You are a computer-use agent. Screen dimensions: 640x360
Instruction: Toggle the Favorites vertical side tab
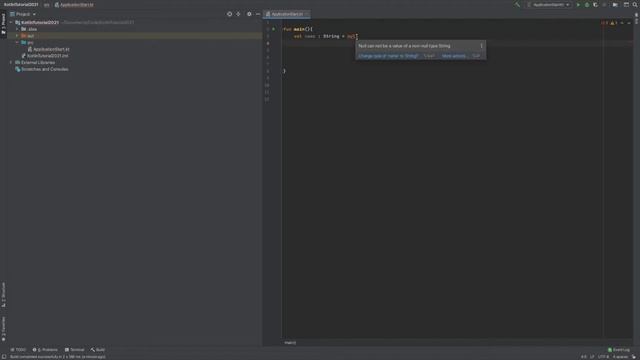point(4,329)
